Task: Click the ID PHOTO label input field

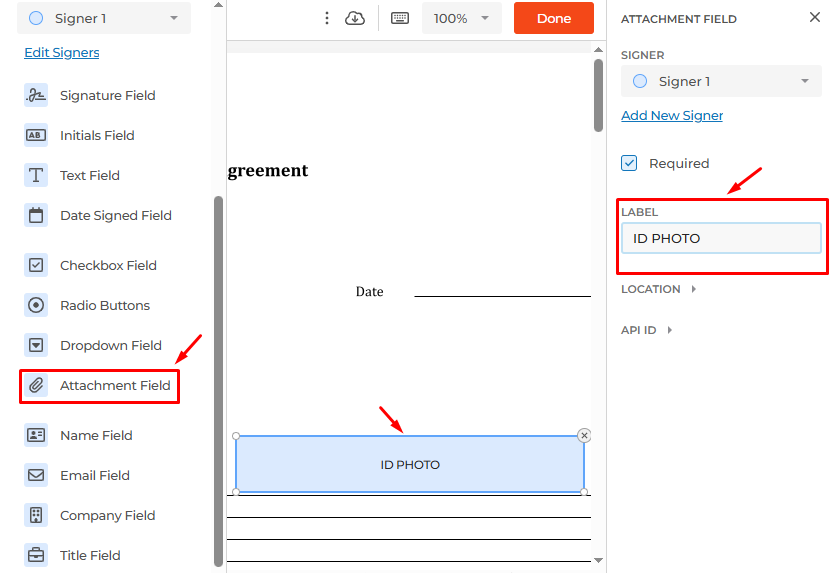Action: point(720,238)
